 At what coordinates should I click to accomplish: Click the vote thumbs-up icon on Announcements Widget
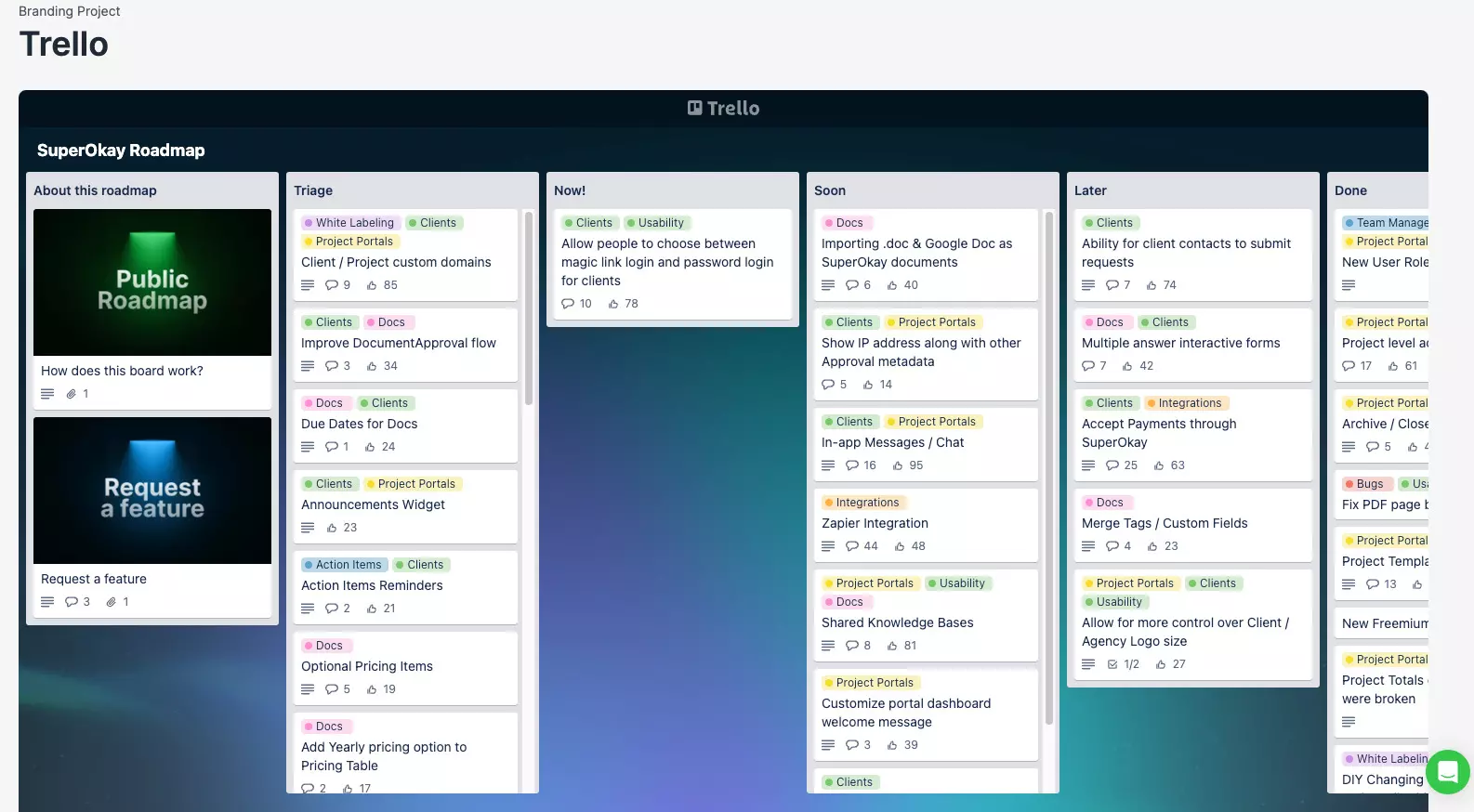pyautogui.click(x=332, y=528)
